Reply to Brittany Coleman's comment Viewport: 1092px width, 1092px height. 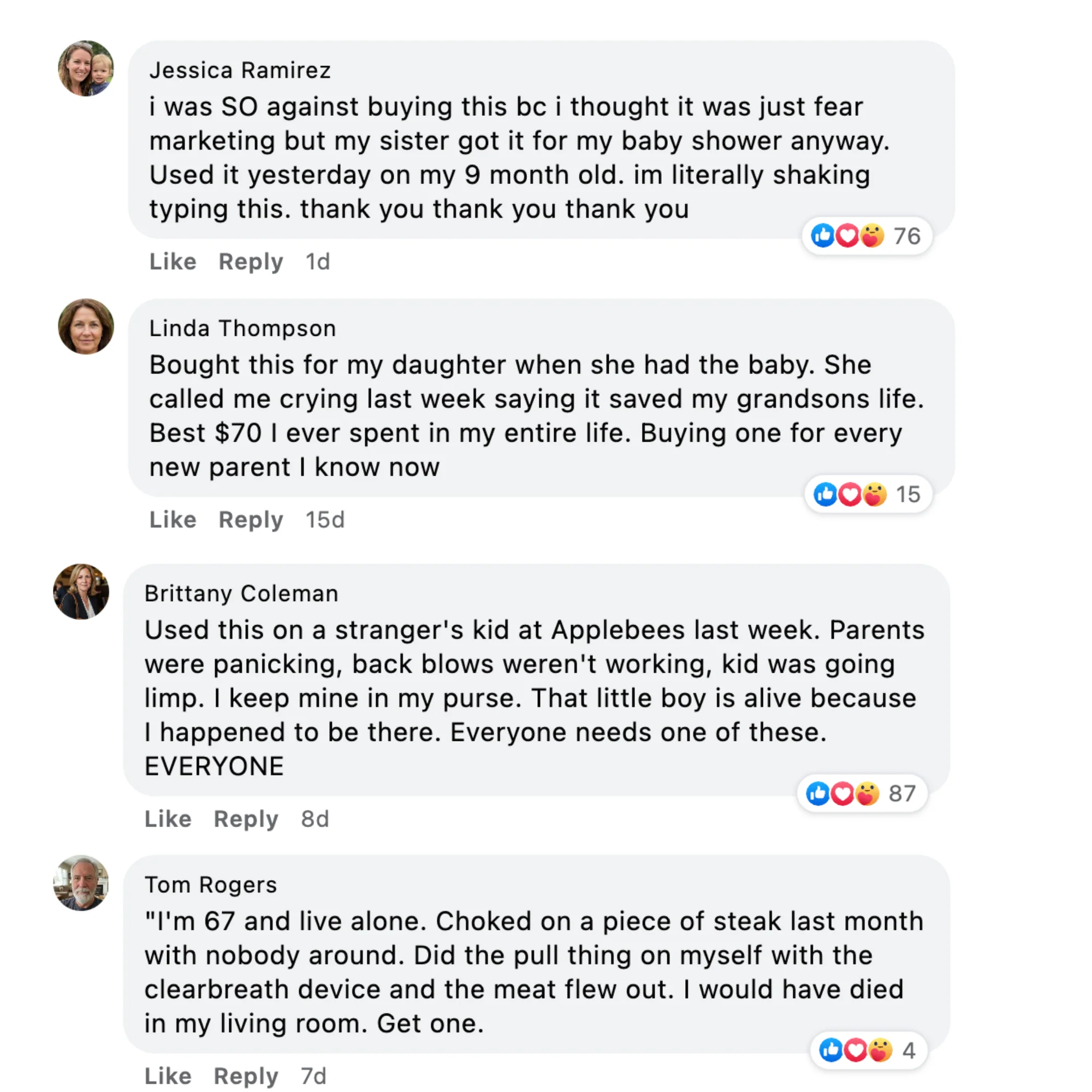pyautogui.click(x=246, y=819)
